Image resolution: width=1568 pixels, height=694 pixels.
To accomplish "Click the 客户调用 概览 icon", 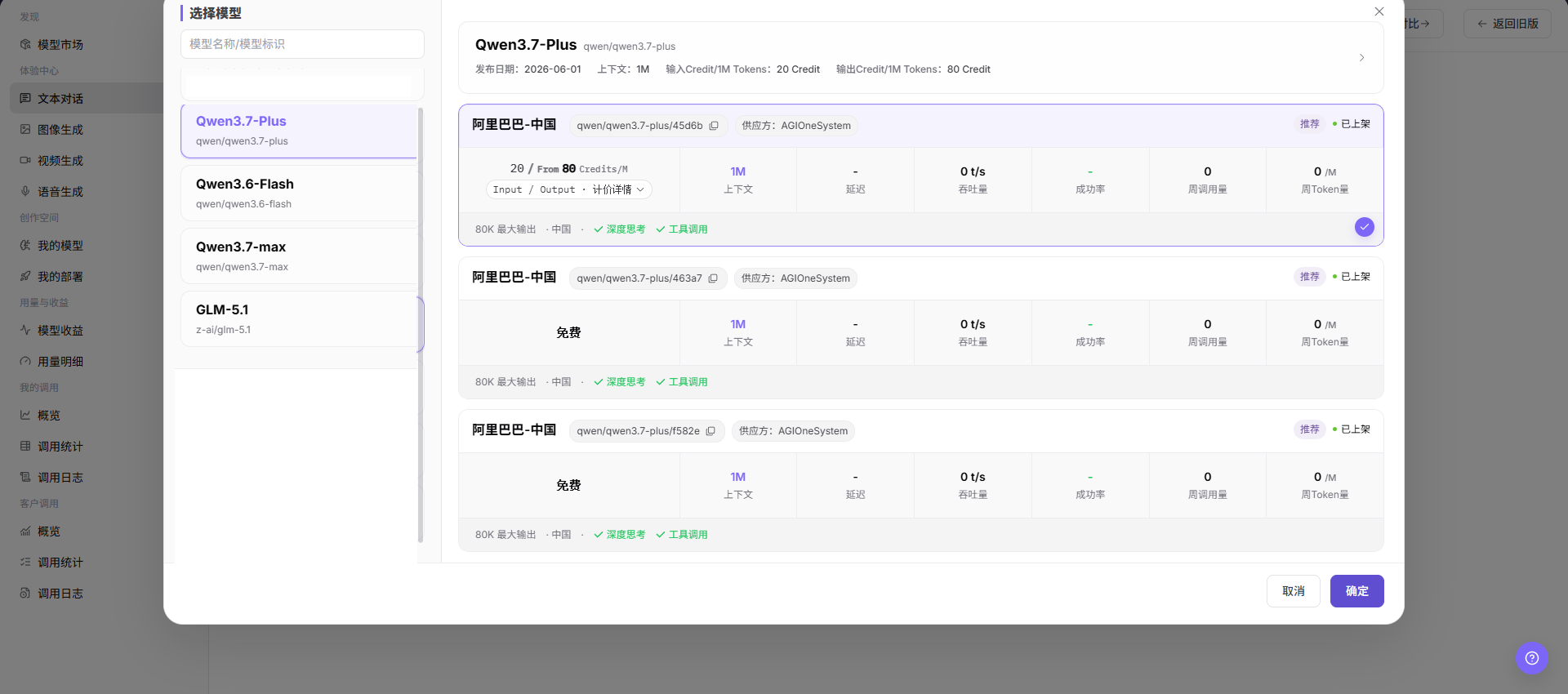I will coord(25,532).
